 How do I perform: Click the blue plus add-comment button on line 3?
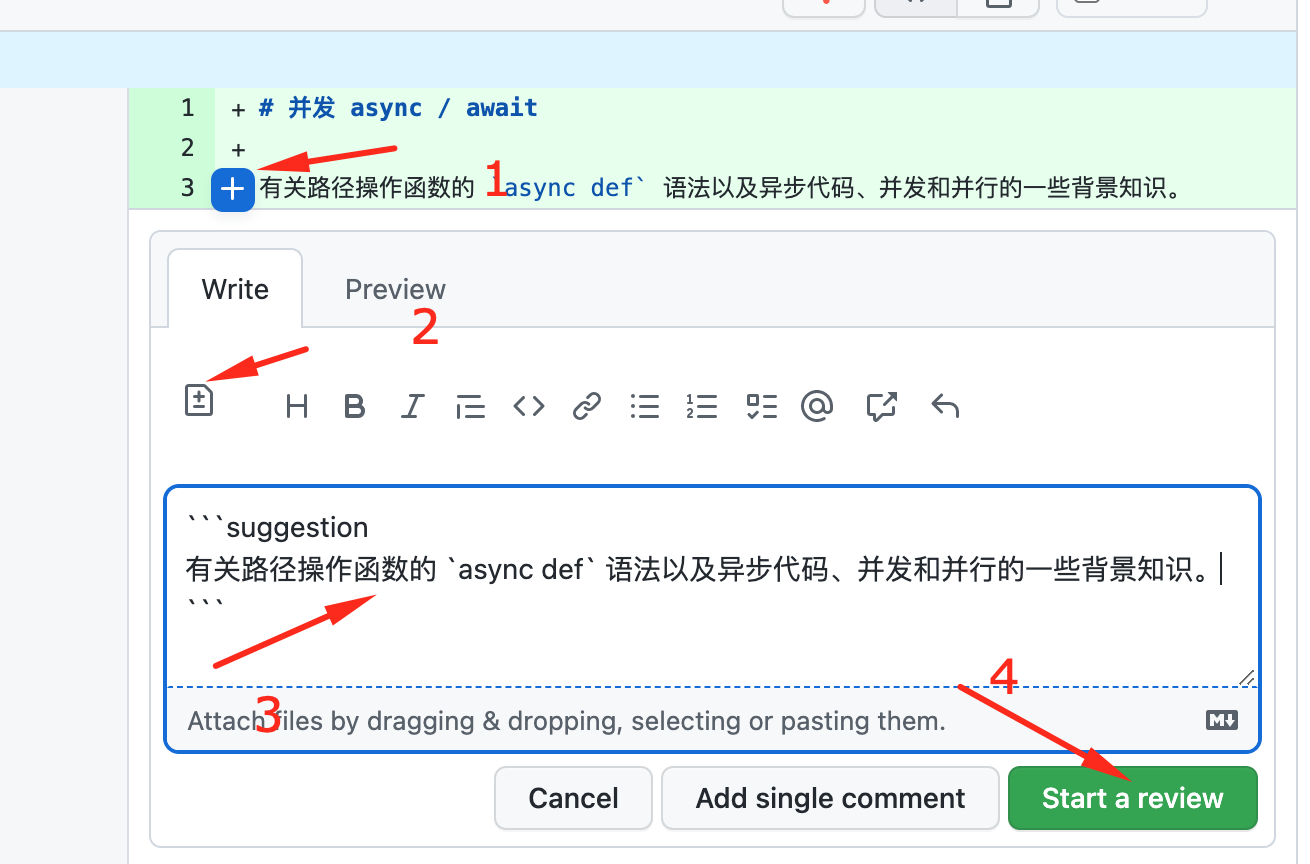233,189
